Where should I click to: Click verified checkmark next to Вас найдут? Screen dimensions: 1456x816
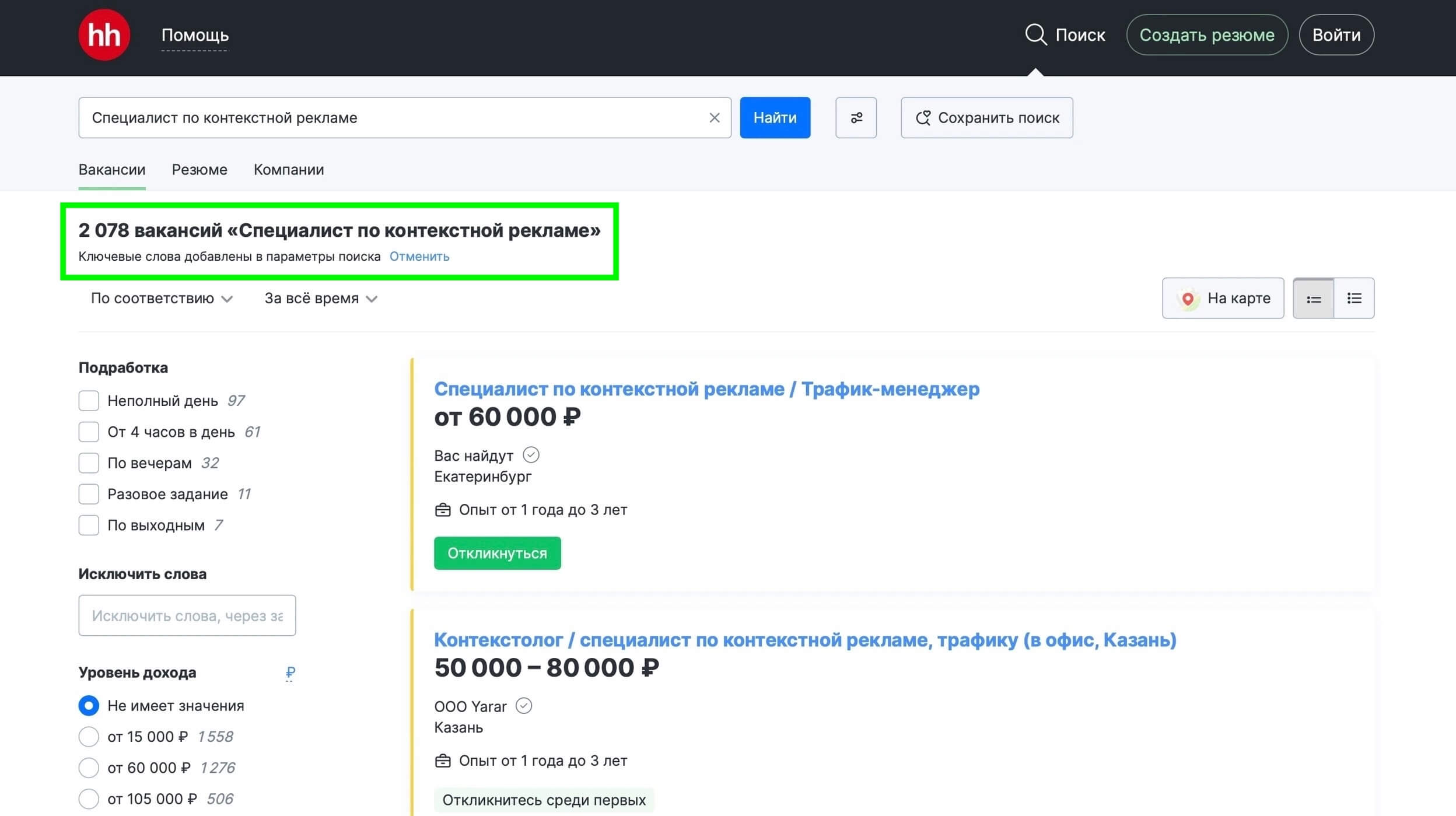pyautogui.click(x=531, y=454)
